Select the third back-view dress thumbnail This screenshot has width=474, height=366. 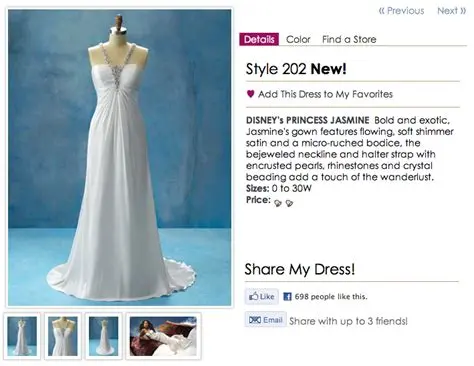point(103,336)
